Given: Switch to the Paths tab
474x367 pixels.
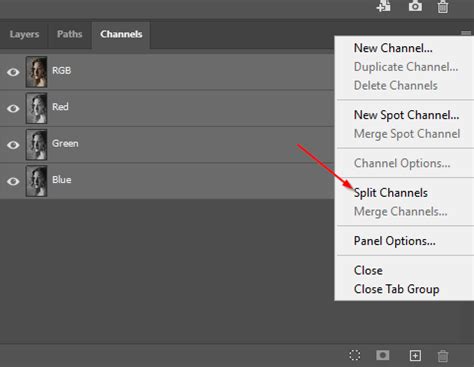Looking at the screenshot, I should tap(70, 34).
